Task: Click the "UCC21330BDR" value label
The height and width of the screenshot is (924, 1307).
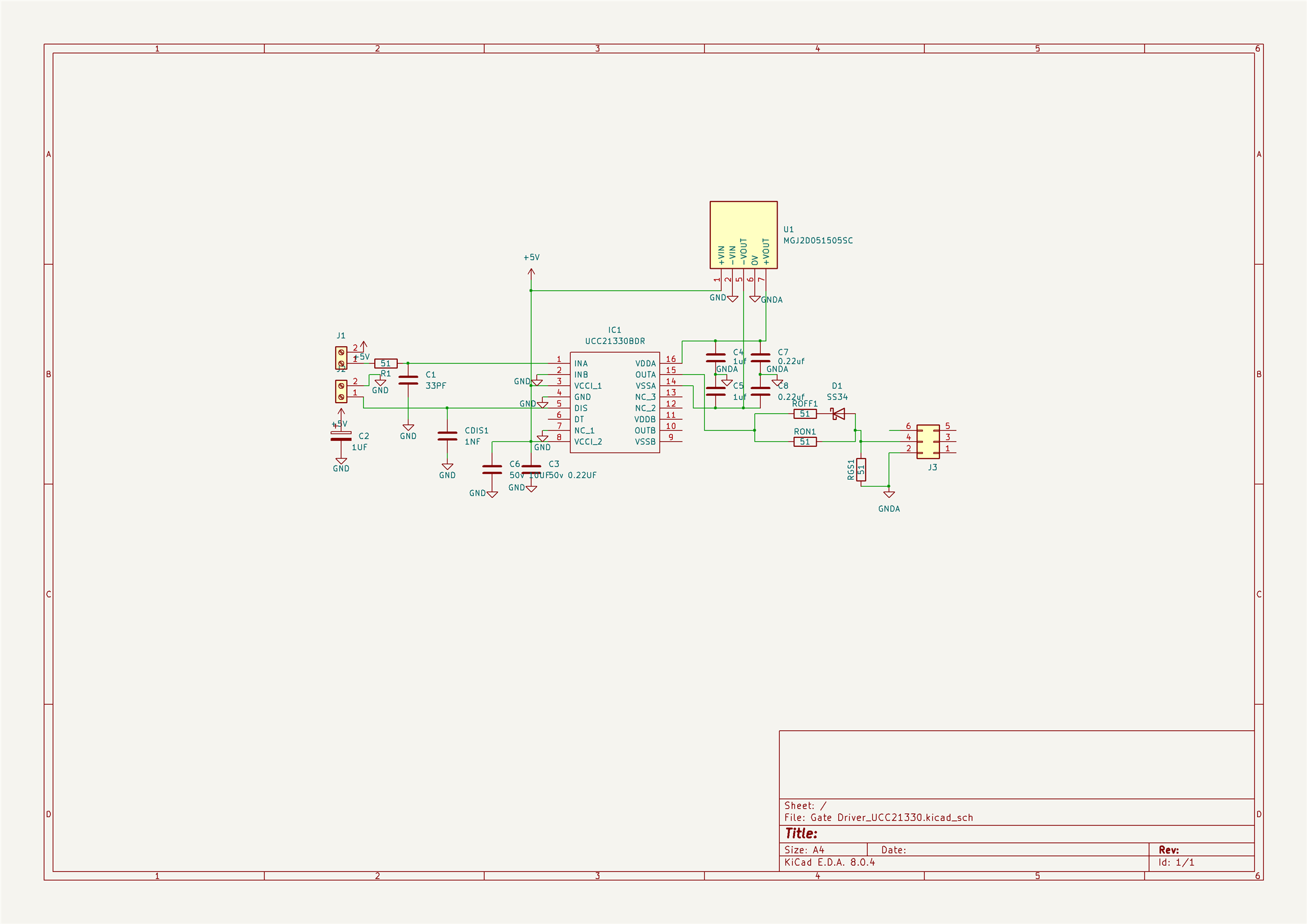Action: tap(615, 341)
